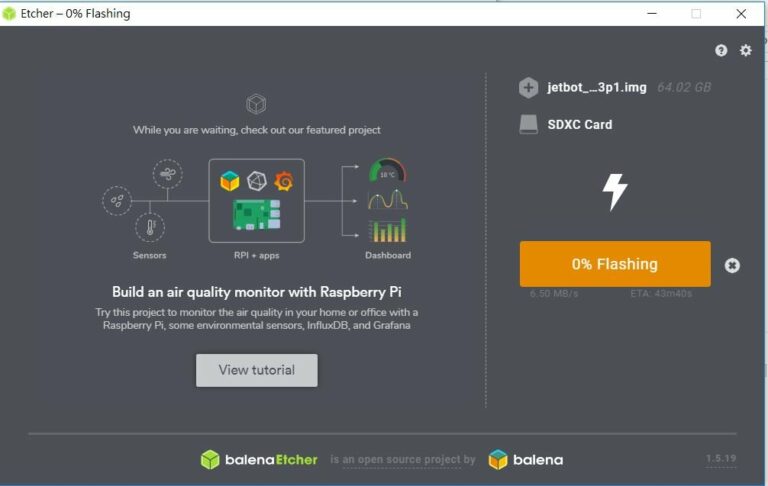Viewport: 768px width, 486px height.
Task: Click the thermometer sensor icon
Action: pyautogui.click(x=150, y=227)
